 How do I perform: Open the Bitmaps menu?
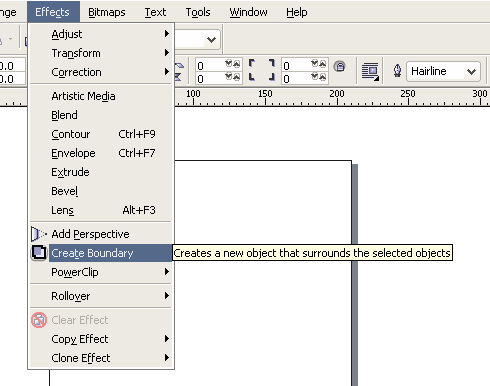[107, 12]
